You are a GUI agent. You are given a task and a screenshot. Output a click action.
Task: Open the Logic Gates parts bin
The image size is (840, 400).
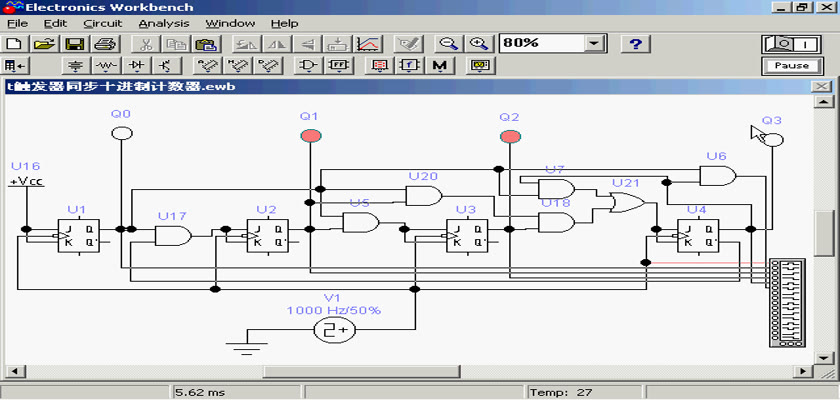309,66
